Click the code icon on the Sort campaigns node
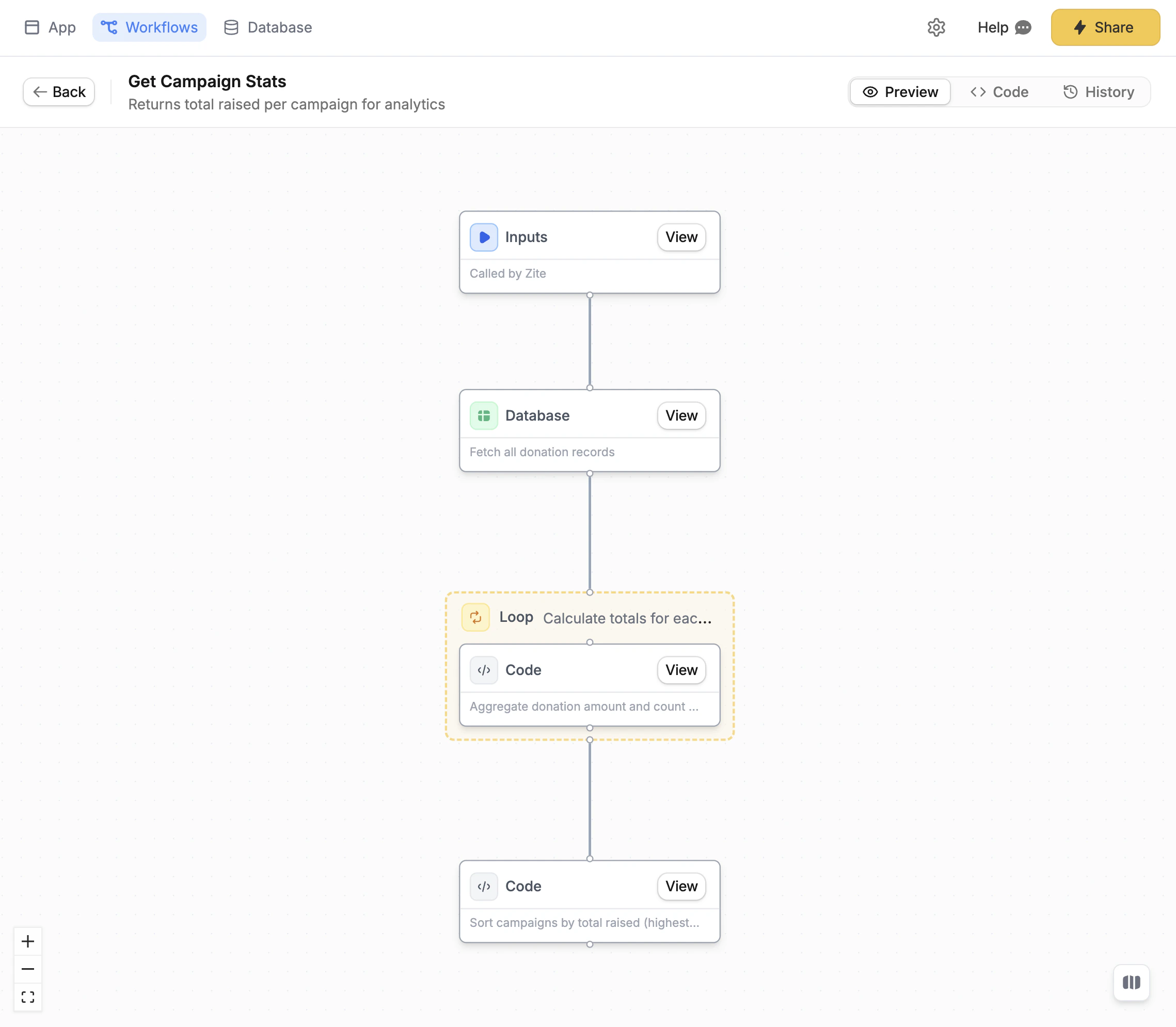The height and width of the screenshot is (1027, 1176). pyautogui.click(x=483, y=886)
